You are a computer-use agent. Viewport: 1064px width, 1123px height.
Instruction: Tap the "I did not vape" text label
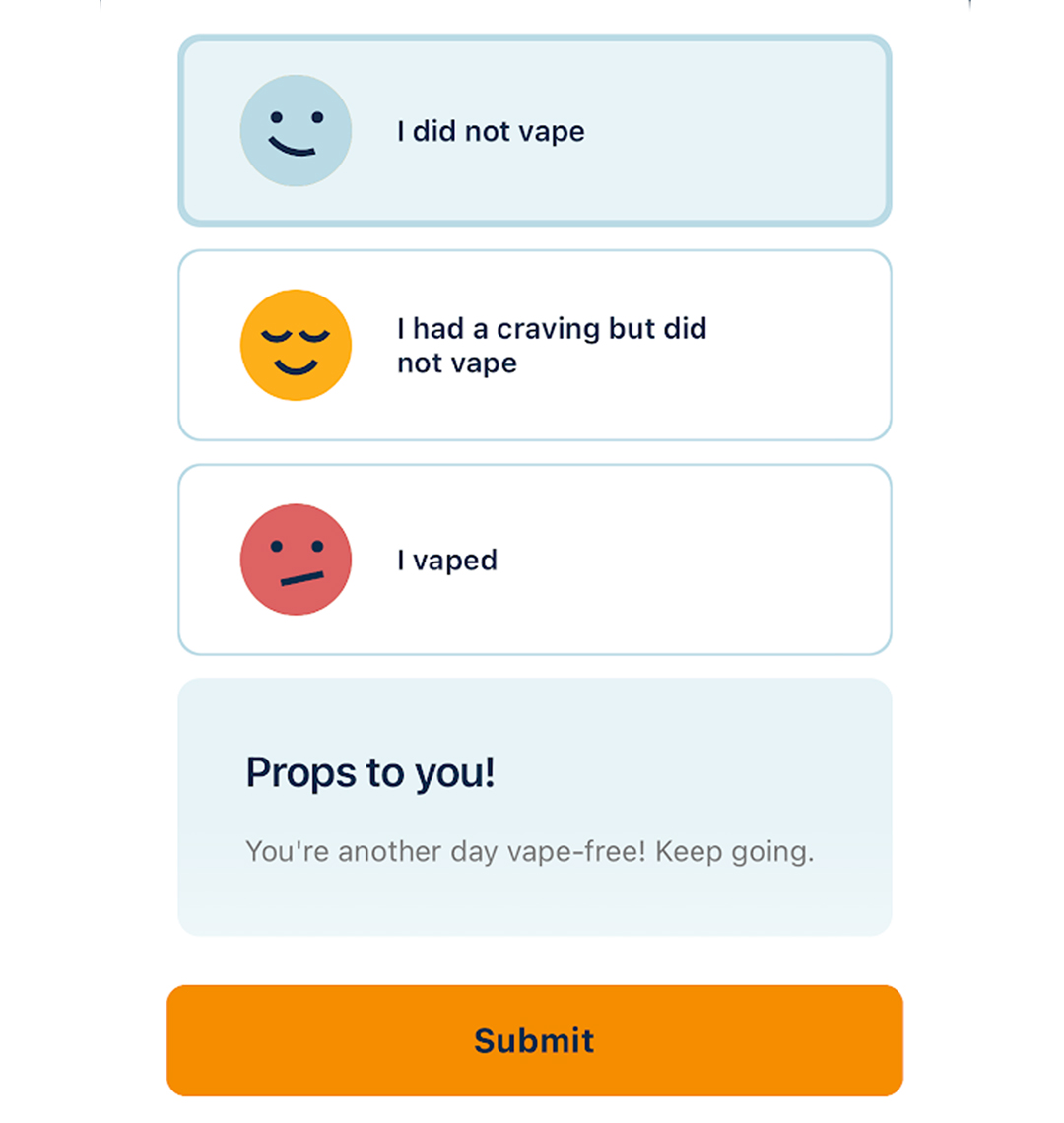coord(491,131)
